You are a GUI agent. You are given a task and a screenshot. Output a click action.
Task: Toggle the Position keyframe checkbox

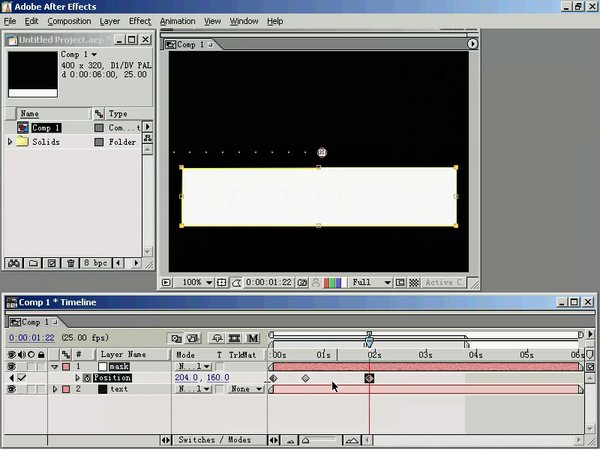click(x=22, y=378)
